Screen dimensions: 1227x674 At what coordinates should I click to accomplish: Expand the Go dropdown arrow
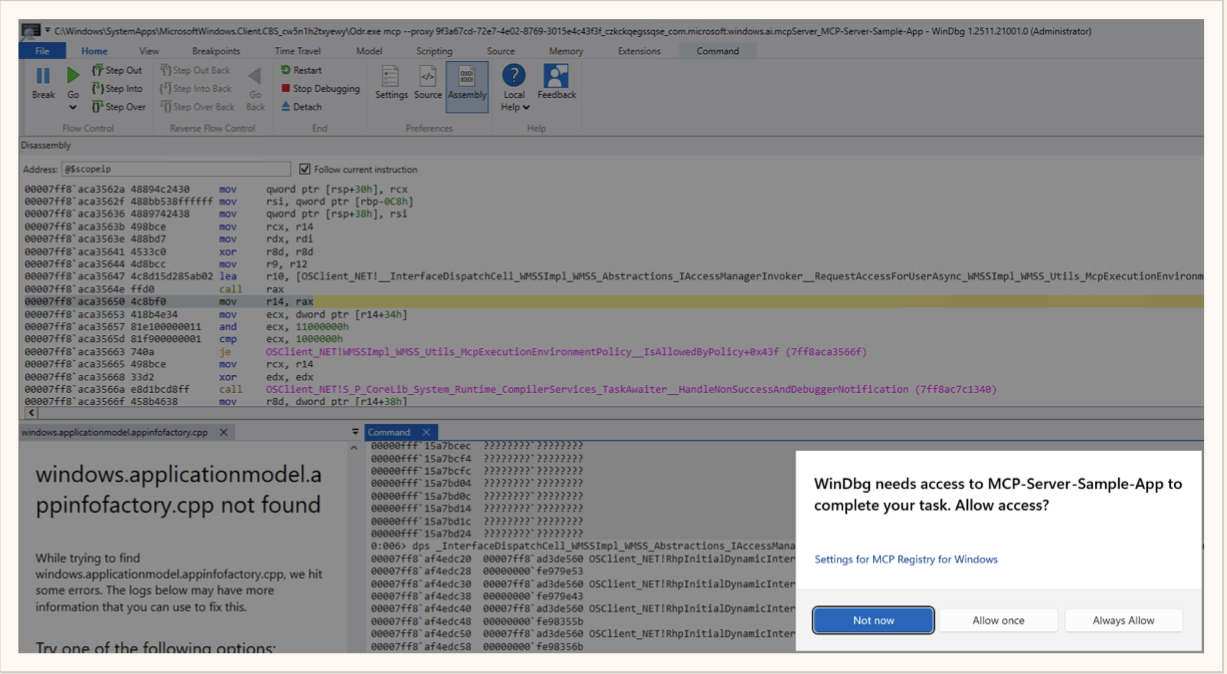(x=73, y=107)
